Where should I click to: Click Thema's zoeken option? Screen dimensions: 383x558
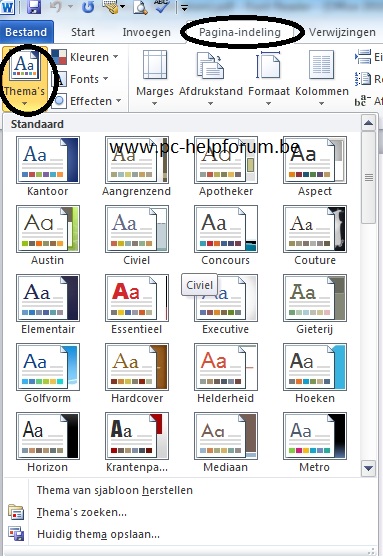82,512
